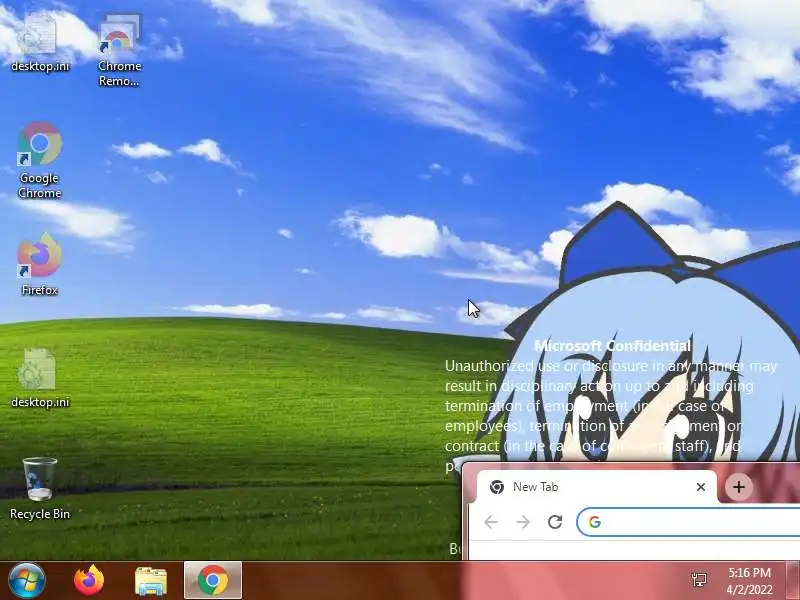Open File Explorer from the taskbar
Image resolution: width=800 pixels, height=600 pixels.
[151, 581]
